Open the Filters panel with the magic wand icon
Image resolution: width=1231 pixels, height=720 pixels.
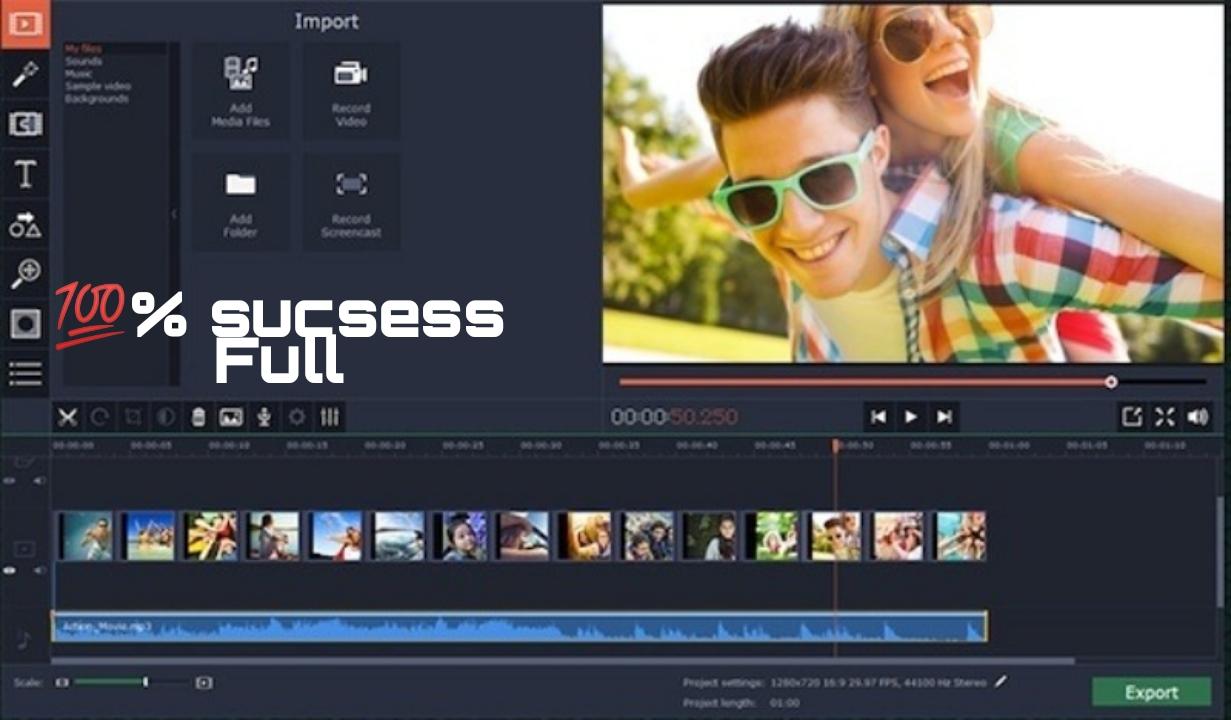coord(25,72)
